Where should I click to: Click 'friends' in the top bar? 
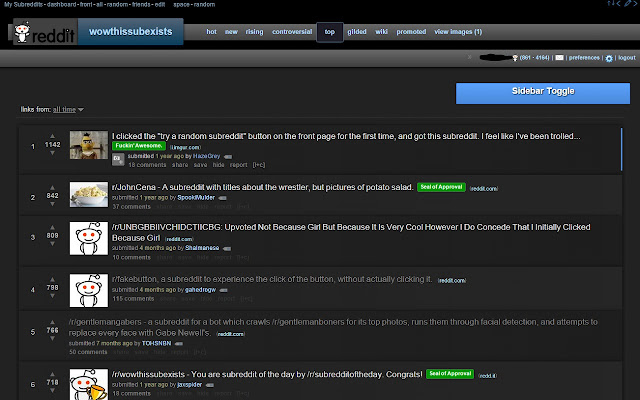coord(141,4)
